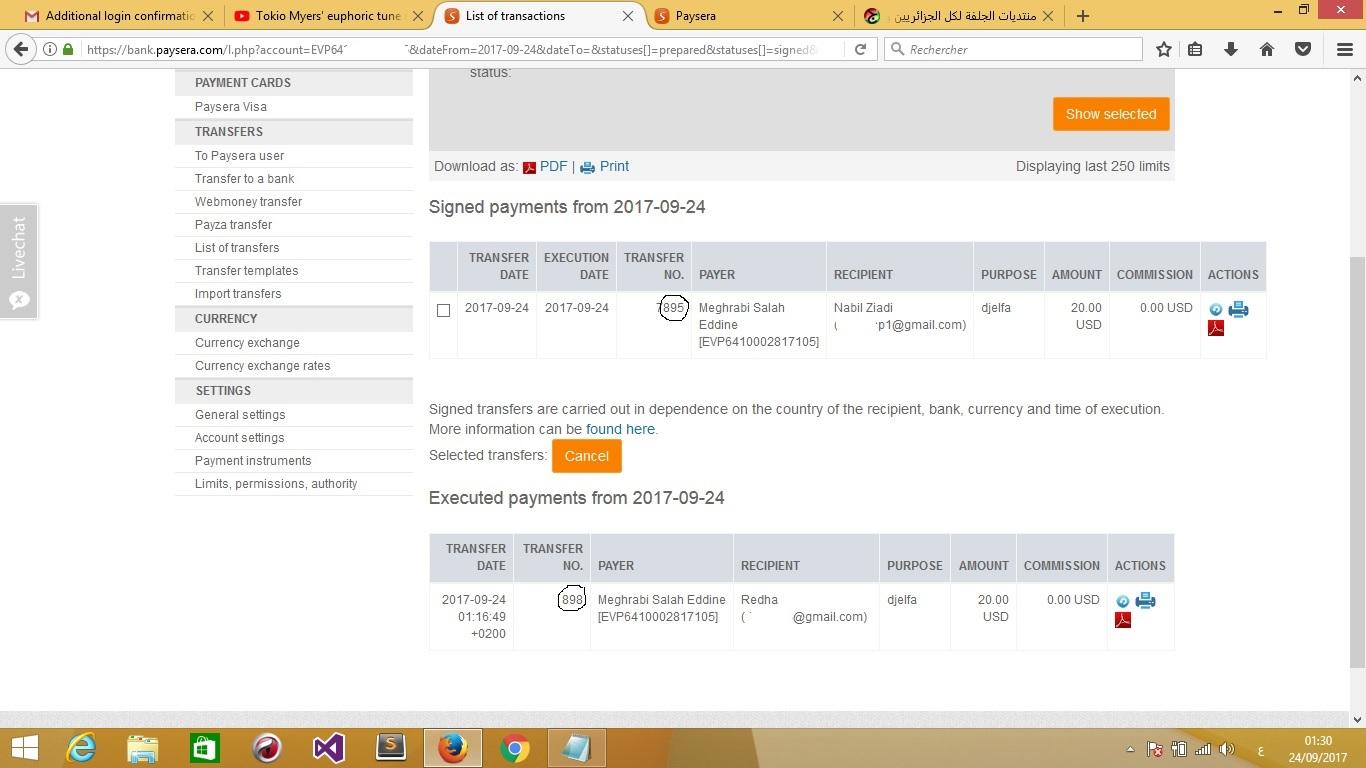Open the Pocket icon in toolbar
The width and height of the screenshot is (1366, 768).
(x=1303, y=49)
